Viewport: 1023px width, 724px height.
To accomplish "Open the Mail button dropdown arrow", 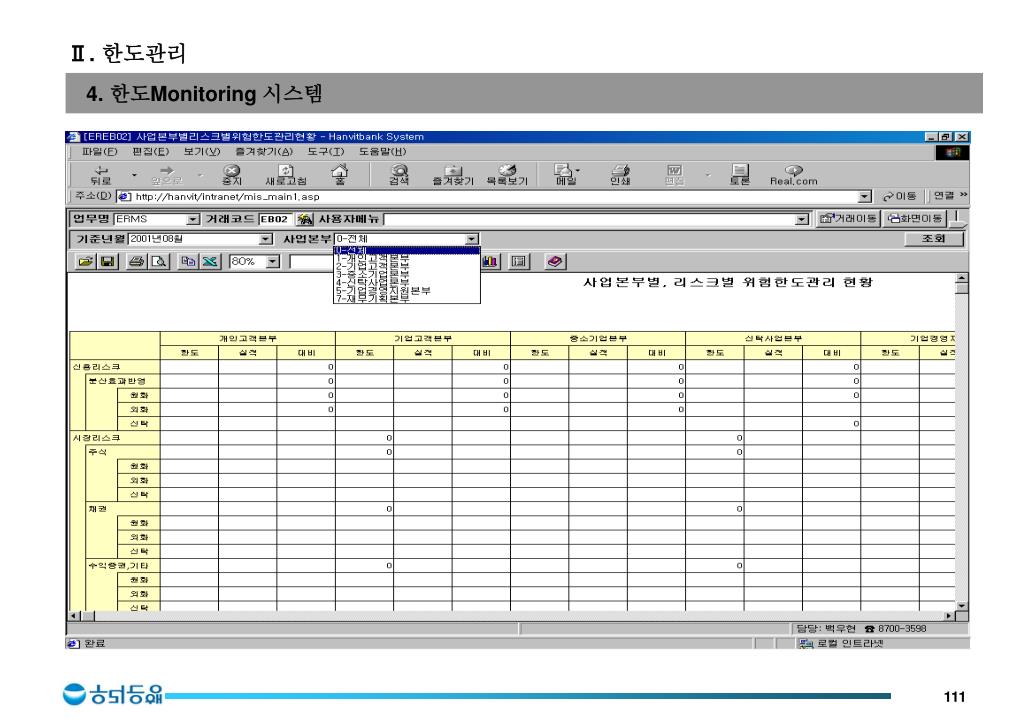I will [x=578, y=171].
